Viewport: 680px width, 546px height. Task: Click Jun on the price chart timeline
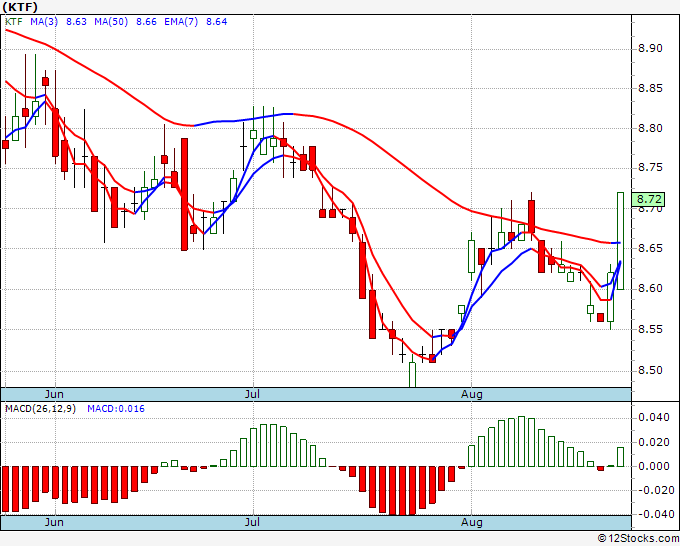pyautogui.click(x=54, y=394)
